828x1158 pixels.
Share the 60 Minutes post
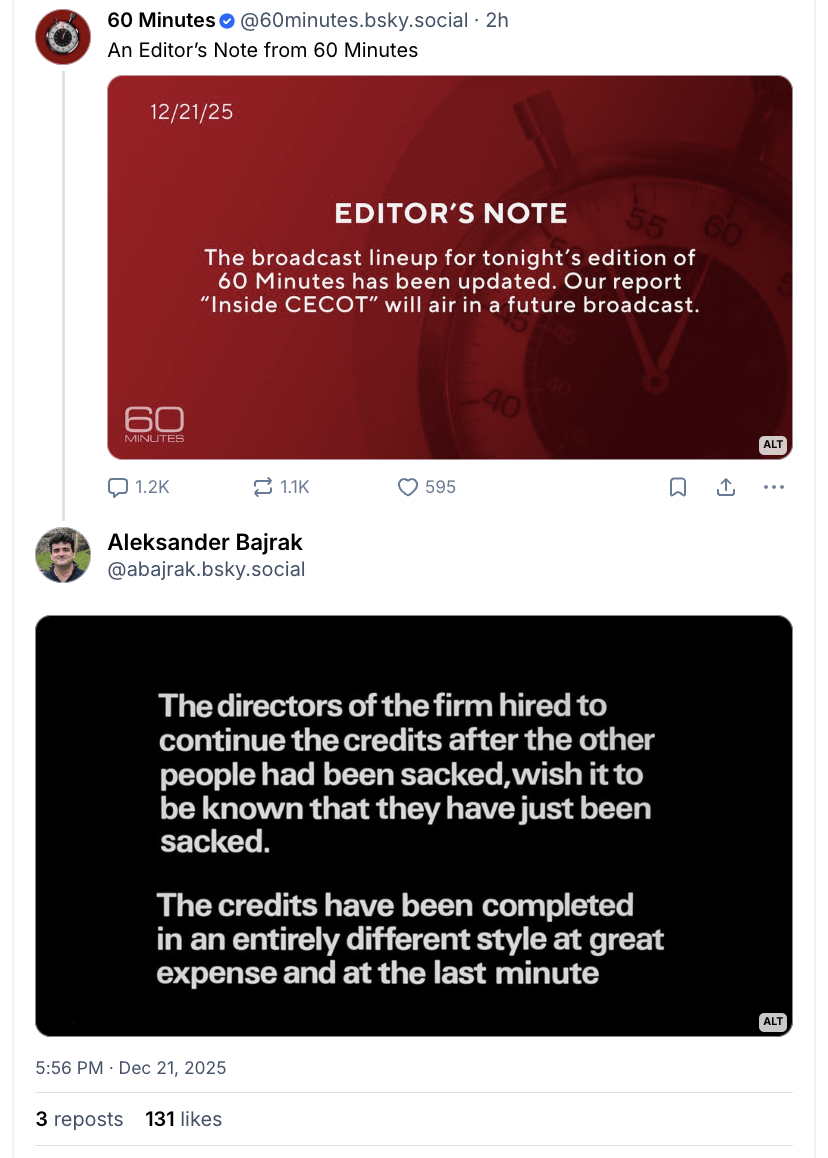[726, 487]
